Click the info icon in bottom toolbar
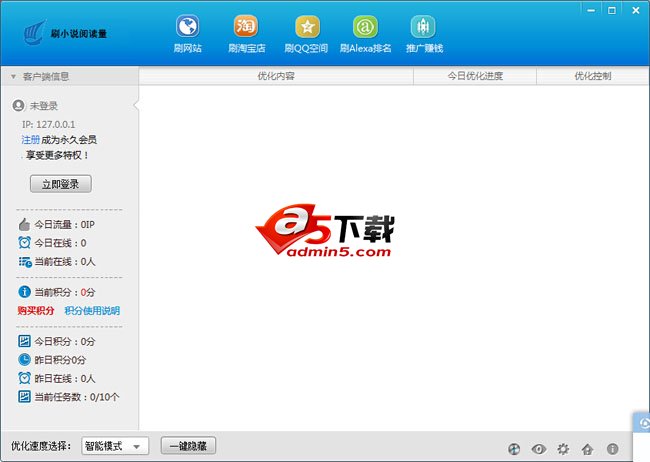This screenshot has width=650, height=462. pos(612,449)
